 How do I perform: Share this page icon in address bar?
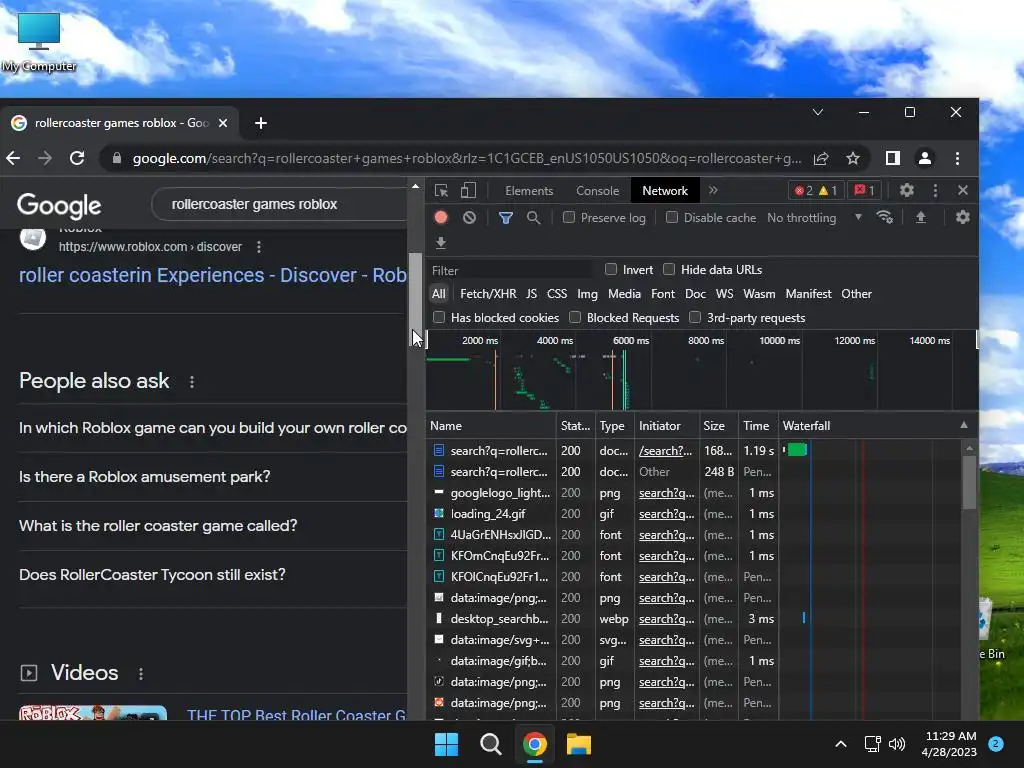[821, 158]
